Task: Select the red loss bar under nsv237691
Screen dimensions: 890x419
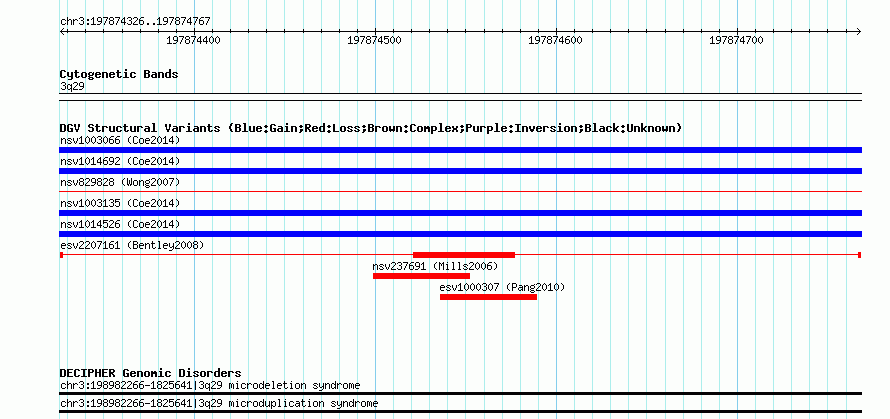Action: pos(421,276)
